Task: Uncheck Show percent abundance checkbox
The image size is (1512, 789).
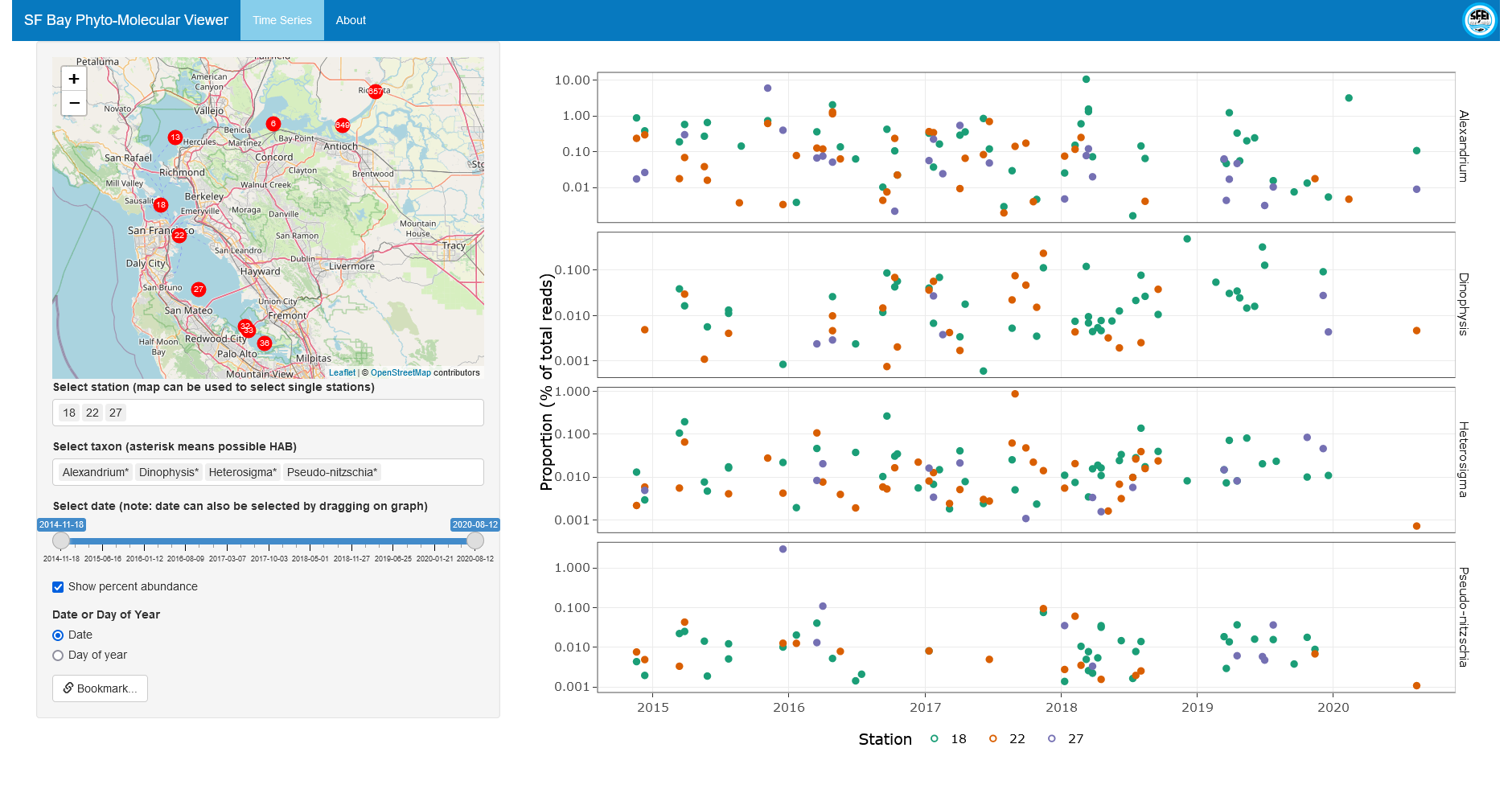Action: [58, 587]
